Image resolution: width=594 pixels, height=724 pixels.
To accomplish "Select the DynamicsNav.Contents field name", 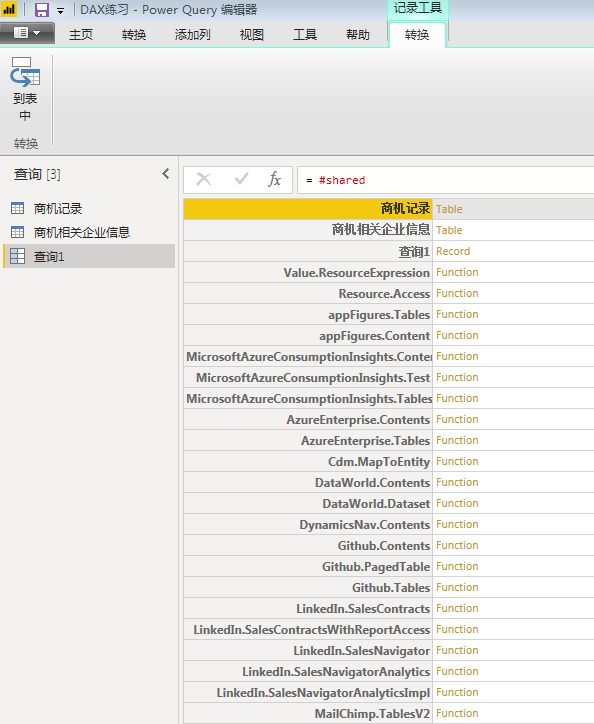I will tap(308, 525).
